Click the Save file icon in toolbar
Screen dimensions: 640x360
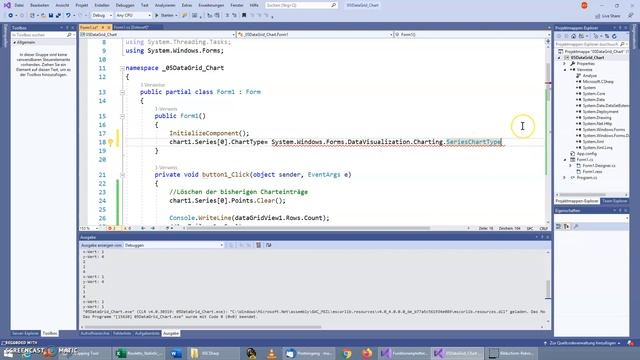[51, 16]
